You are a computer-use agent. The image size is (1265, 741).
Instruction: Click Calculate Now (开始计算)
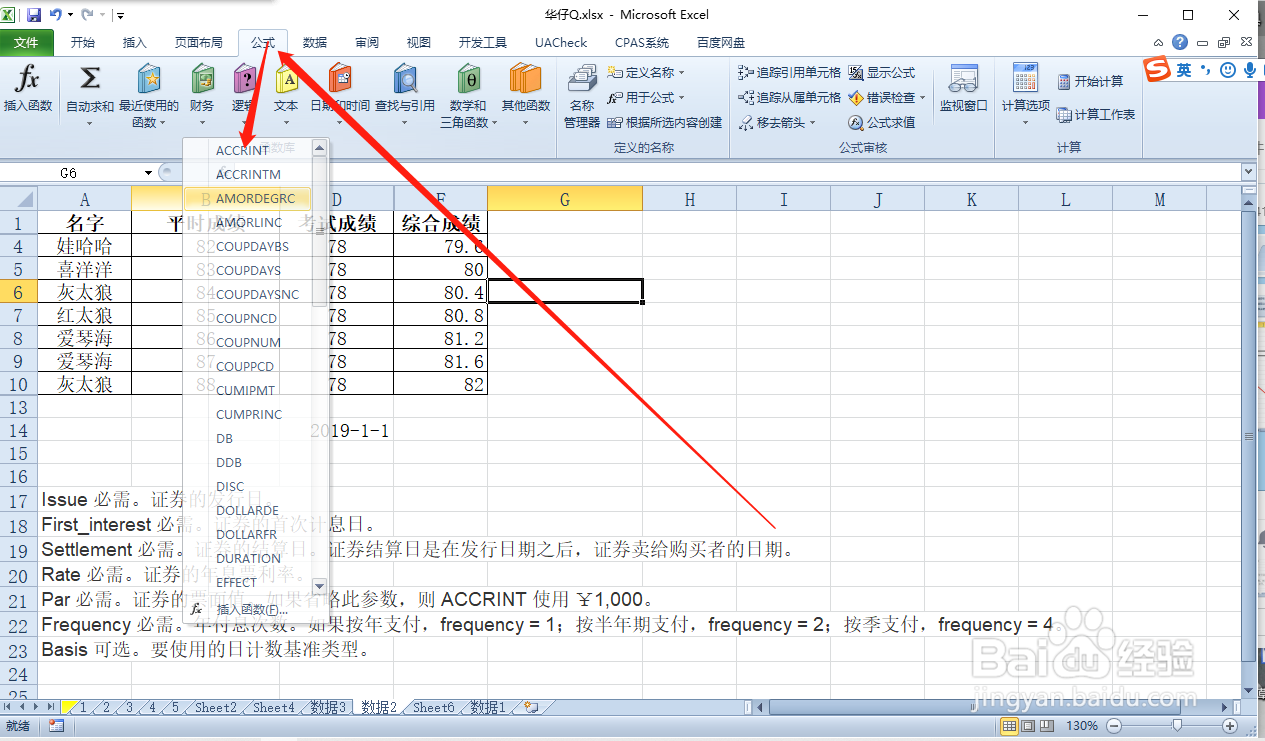pos(1090,81)
